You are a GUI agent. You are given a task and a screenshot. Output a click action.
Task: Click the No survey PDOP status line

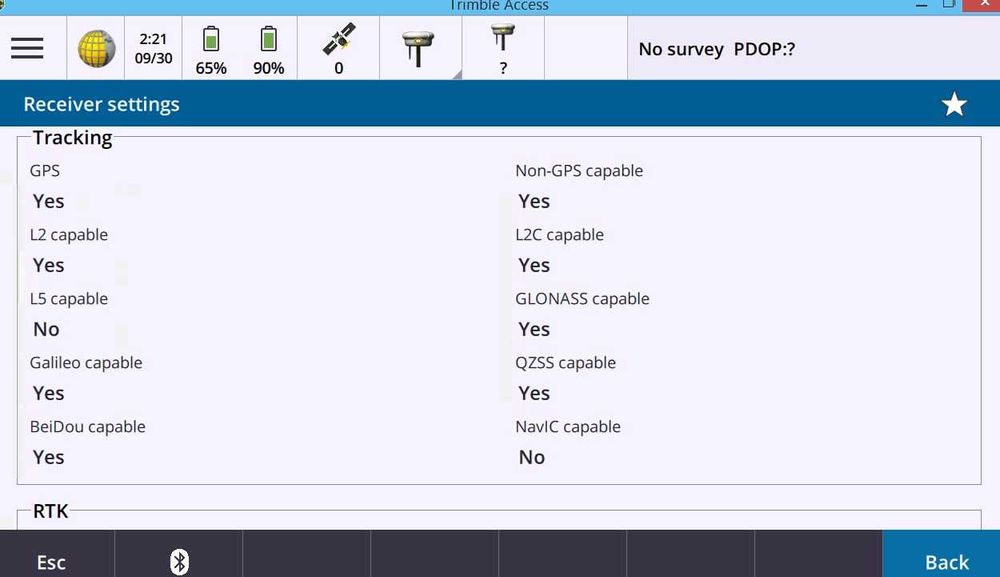click(717, 49)
